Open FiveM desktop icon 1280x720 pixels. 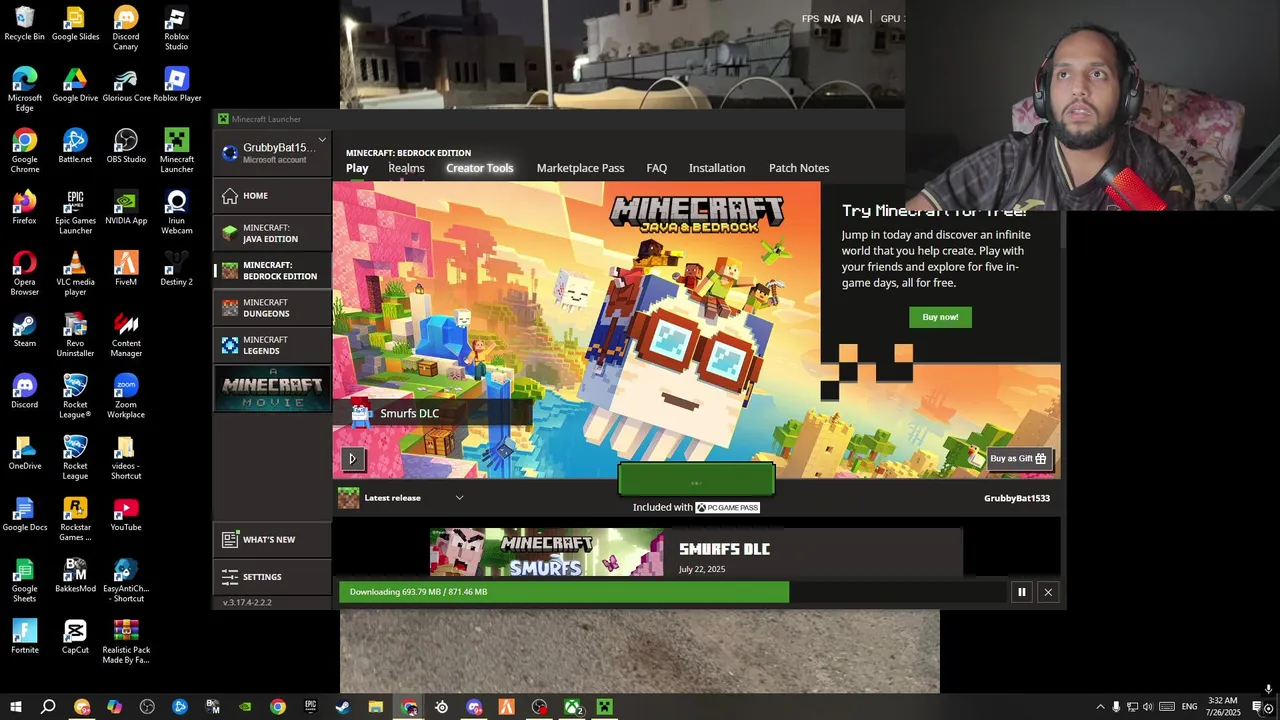pyautogui.click(x=126, y=268)
